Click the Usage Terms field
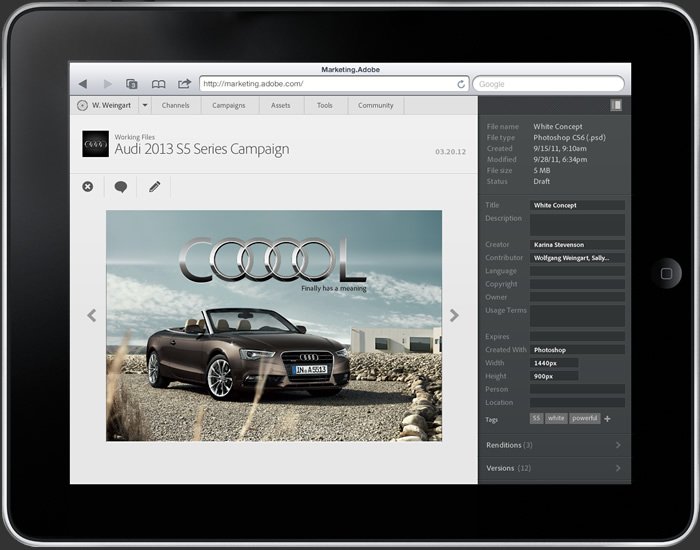This screenshot has height=550, width=700. pyautogui.click(x=577, y=317)
